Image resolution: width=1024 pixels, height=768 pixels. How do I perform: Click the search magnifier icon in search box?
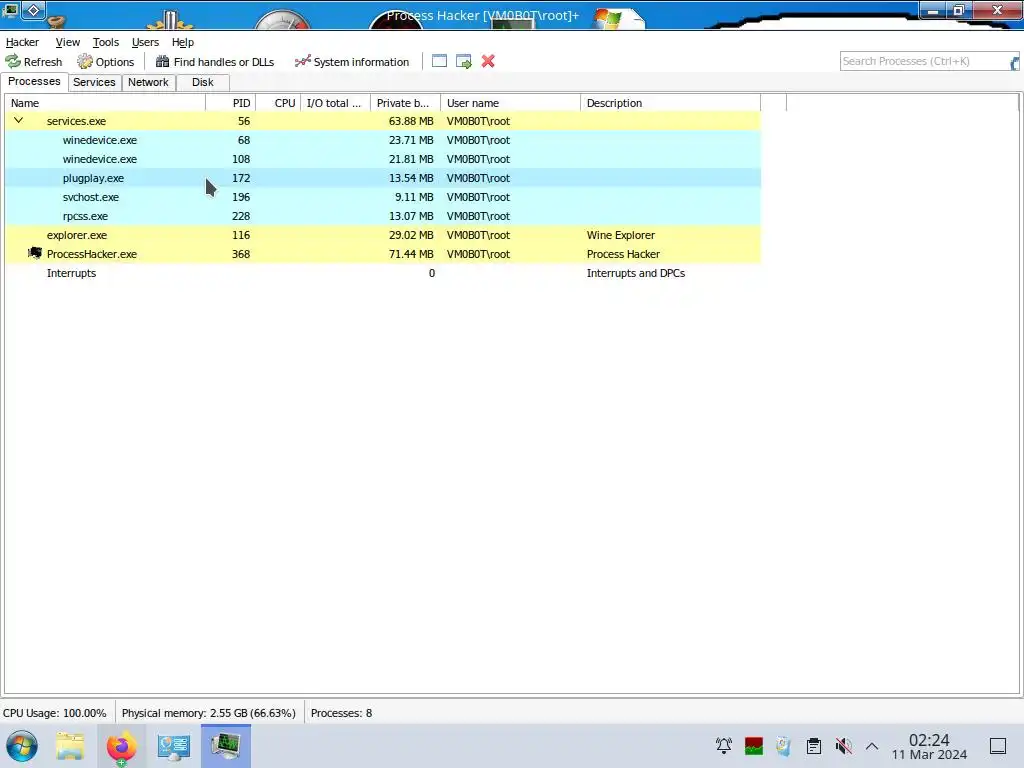coord(1014,63)
